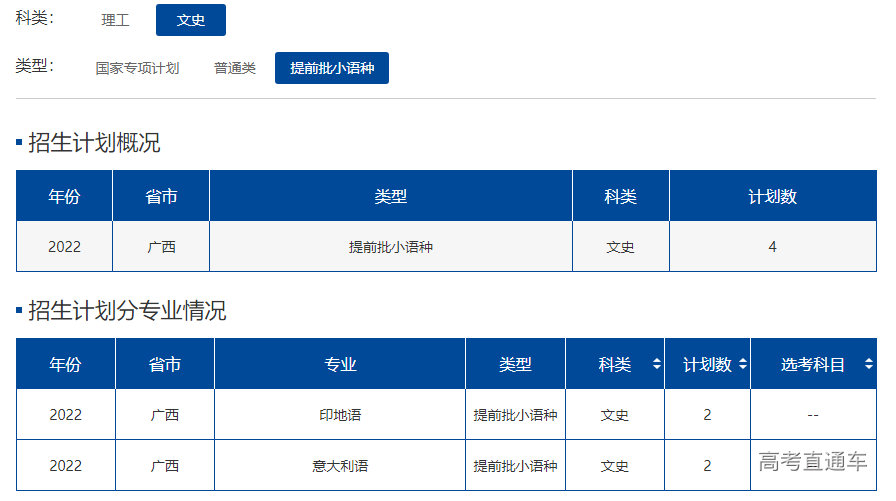
Task: Sort table by 计划数 column arrows
Action: click(x=742, y=365)
